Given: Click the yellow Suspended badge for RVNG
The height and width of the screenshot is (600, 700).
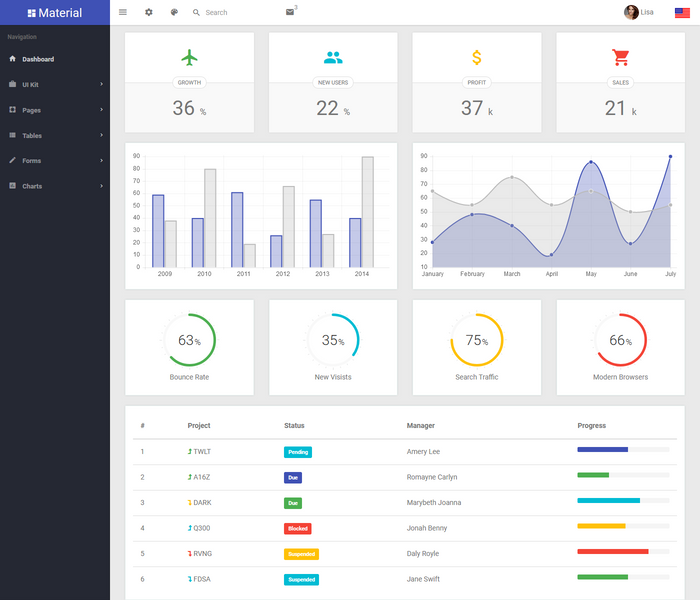Looking at the screenshot, I should coord(301,554).
